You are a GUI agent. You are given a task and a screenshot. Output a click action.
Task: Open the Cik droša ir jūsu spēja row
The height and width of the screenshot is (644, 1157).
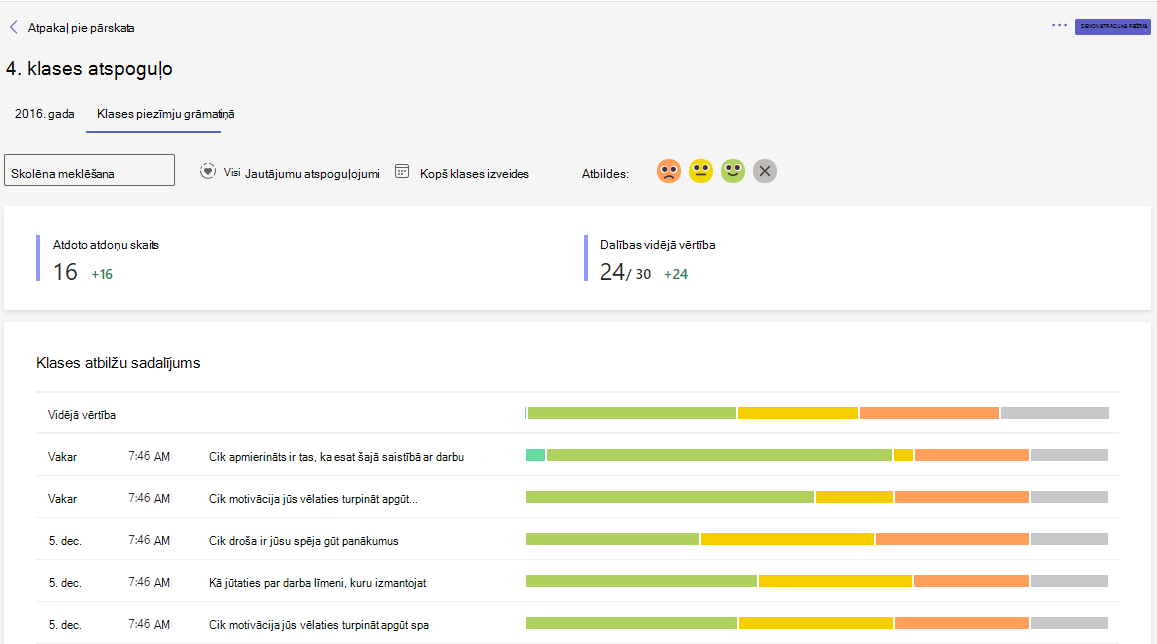pyautogui.click(x=577, y=540)
